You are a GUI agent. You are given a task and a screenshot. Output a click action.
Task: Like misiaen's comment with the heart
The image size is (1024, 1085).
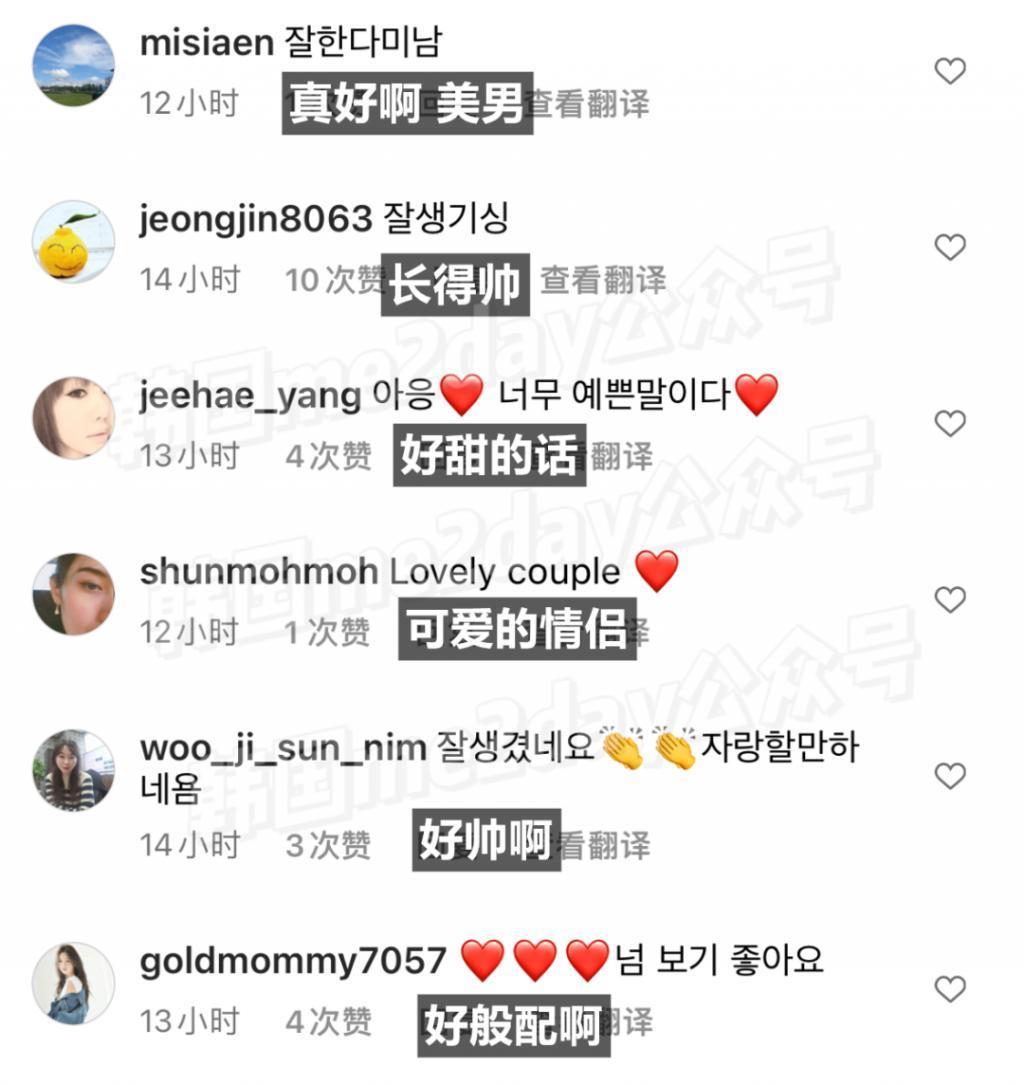pyautogui.click(x=950, y=71)
